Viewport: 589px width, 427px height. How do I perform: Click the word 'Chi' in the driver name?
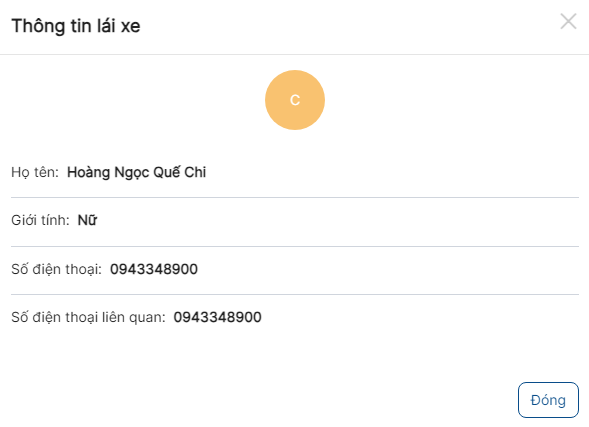click(195, 172)
